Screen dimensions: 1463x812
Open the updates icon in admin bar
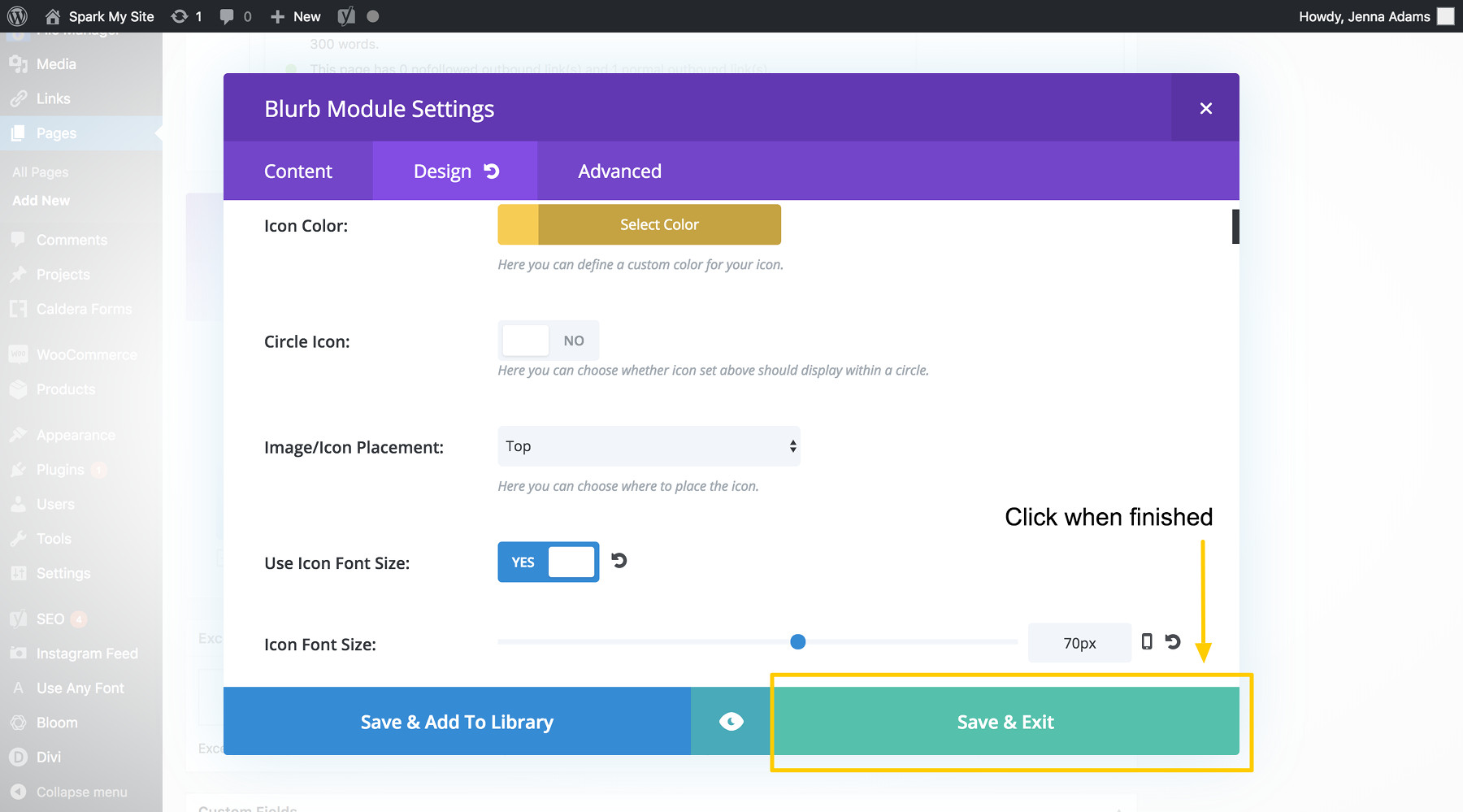click(186, 16)
